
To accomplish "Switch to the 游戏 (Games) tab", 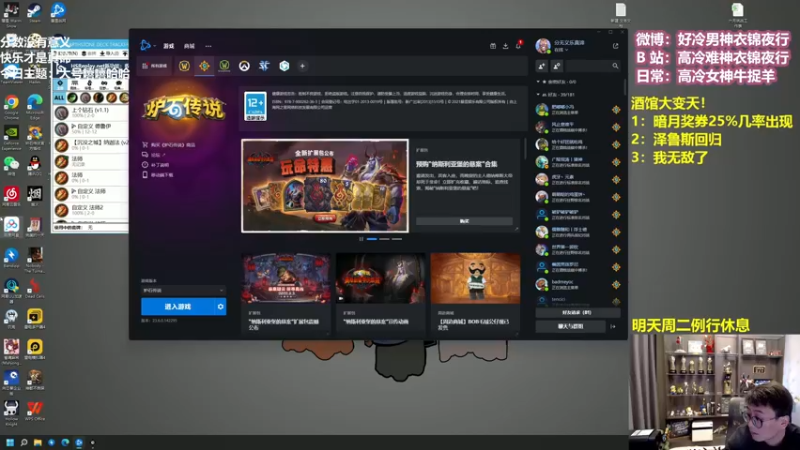I will point(169,46).
